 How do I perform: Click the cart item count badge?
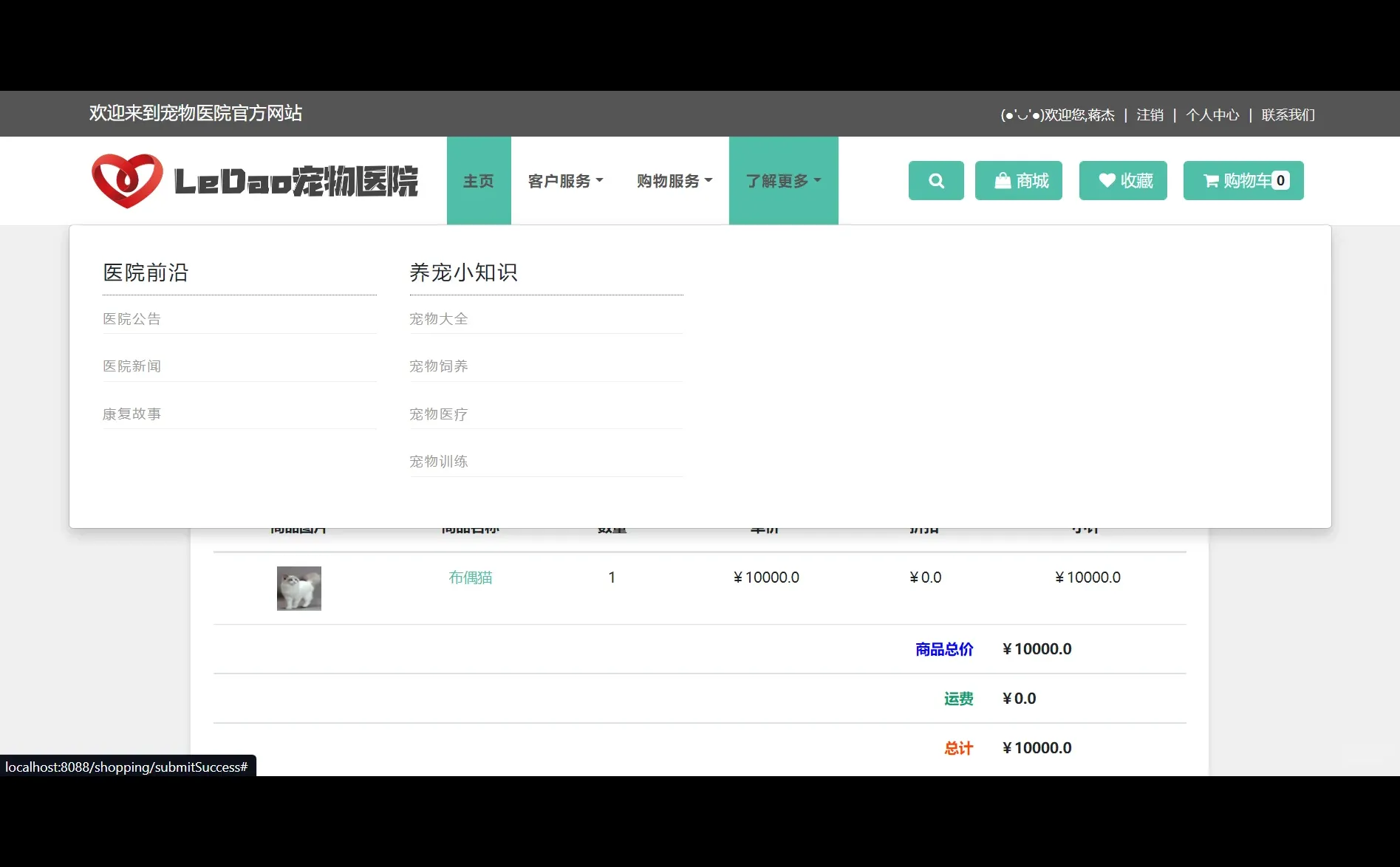coord(1280,179)
